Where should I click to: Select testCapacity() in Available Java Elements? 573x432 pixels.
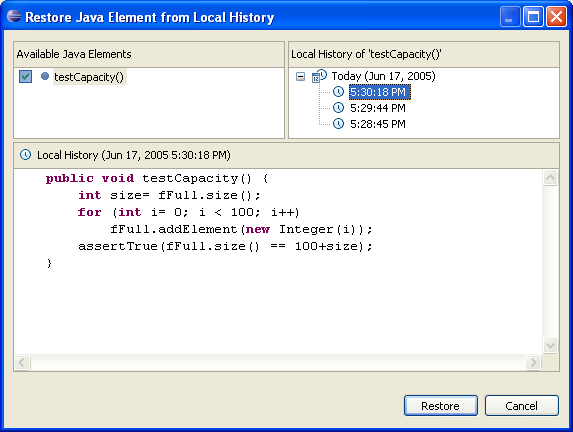tap(90, 77)
